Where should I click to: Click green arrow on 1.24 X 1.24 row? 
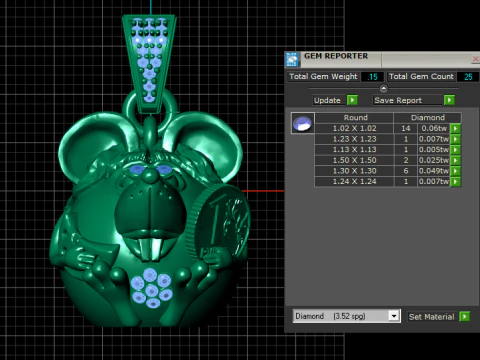coord(455,182)
